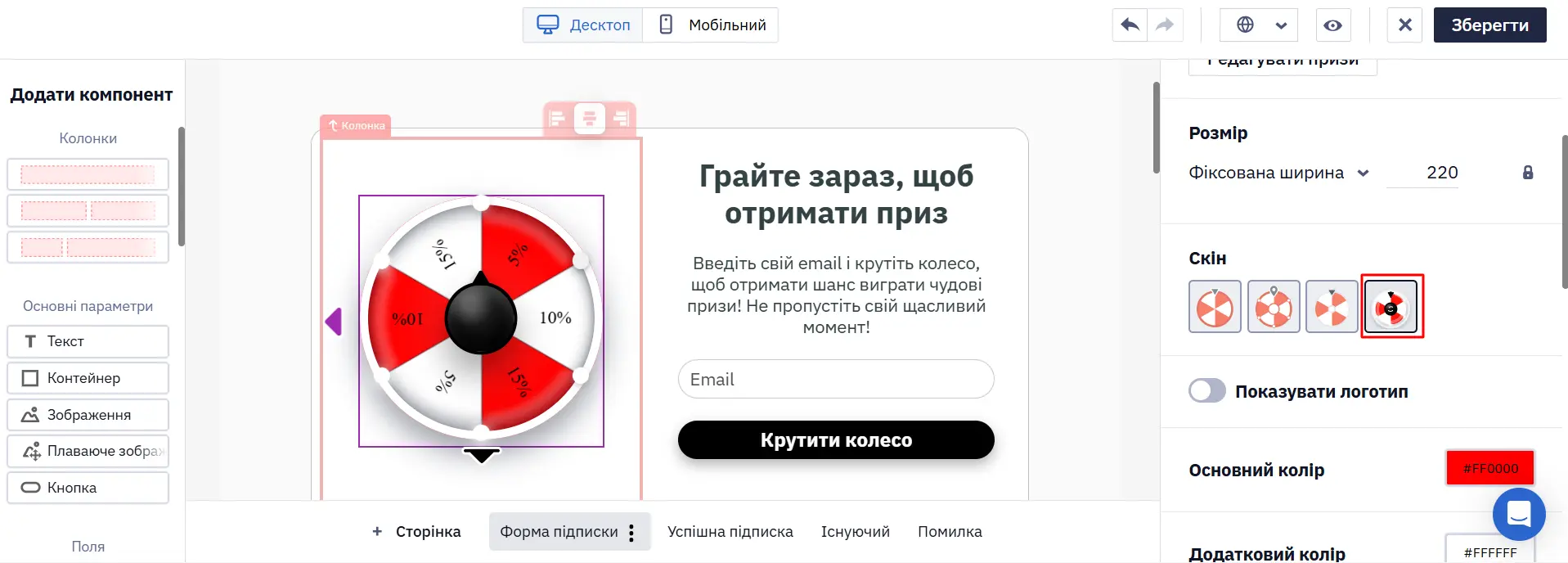The width and height of the screenshot is (1568, 563).
Task: Align column content center icon
Action: (590, 119)
